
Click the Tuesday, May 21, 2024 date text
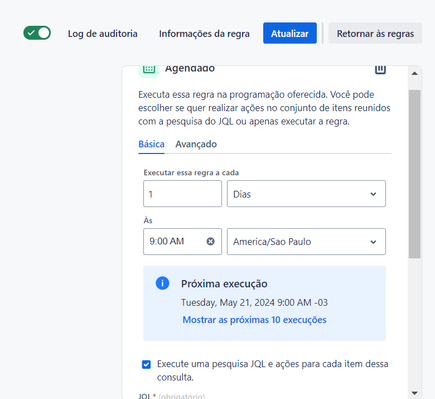tap(254, 302)
